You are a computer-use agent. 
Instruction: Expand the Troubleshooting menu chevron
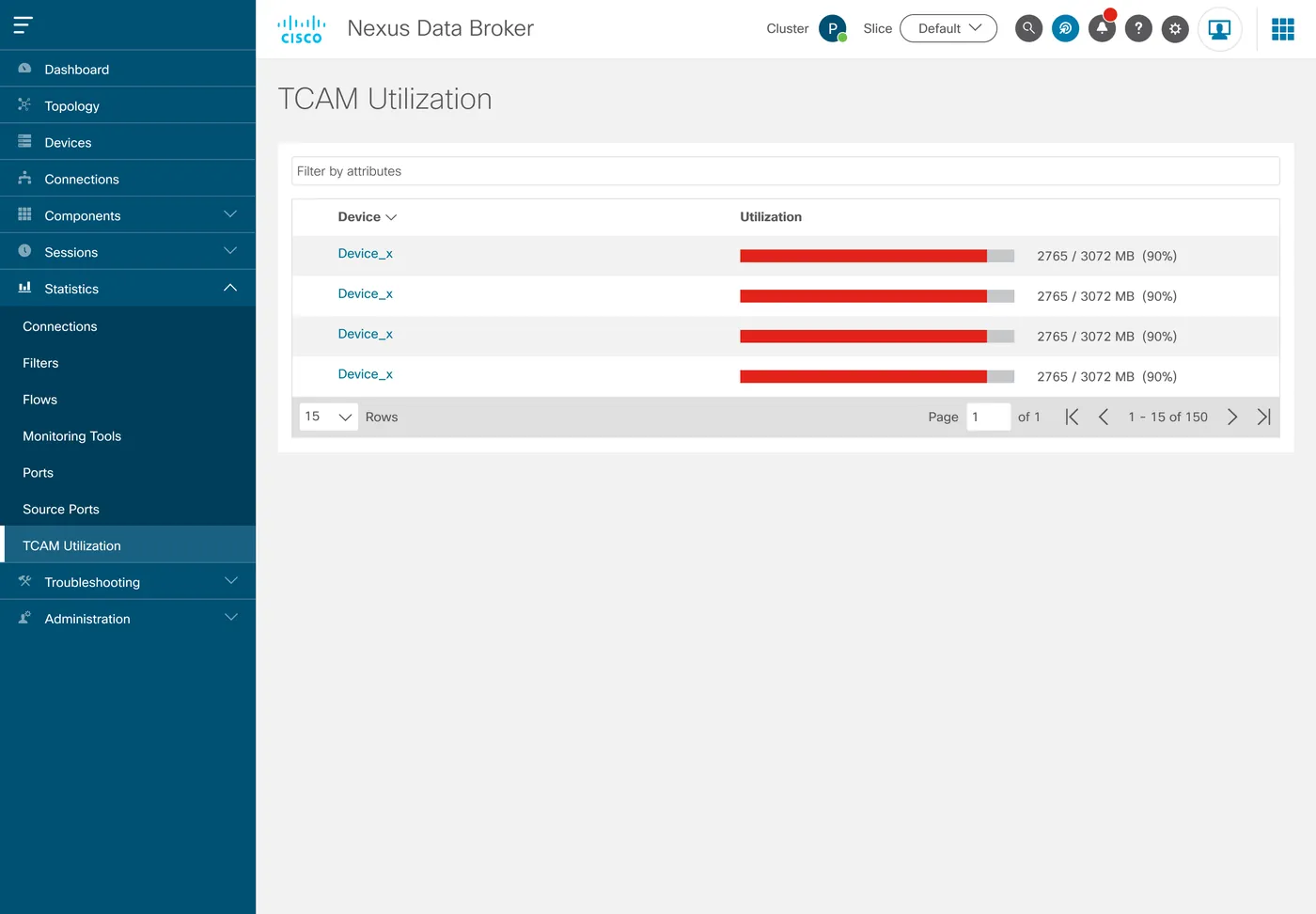pos(230,581)
